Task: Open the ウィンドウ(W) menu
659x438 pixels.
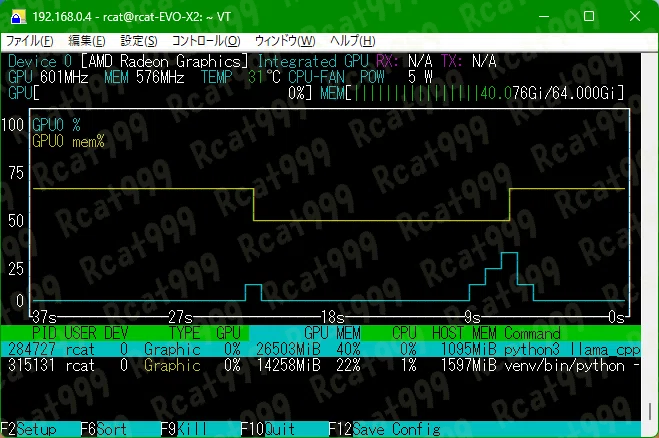Action: point(285,41)
